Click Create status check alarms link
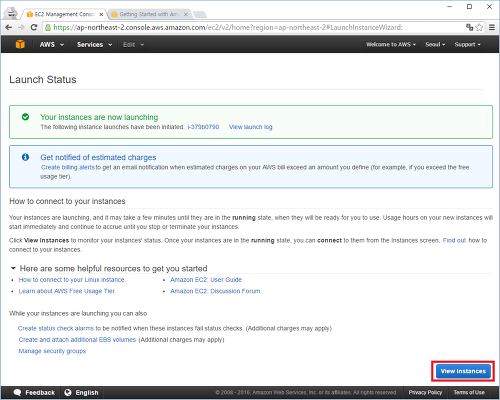Screen dimensions: 500x400 click(56, 328)
